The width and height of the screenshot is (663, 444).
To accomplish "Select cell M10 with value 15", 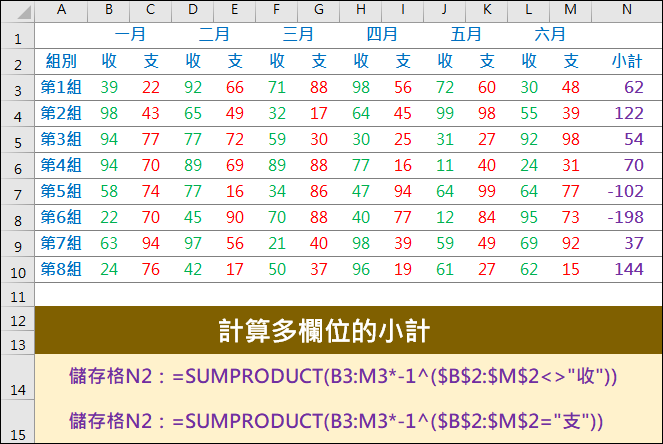I will (570, 269).
